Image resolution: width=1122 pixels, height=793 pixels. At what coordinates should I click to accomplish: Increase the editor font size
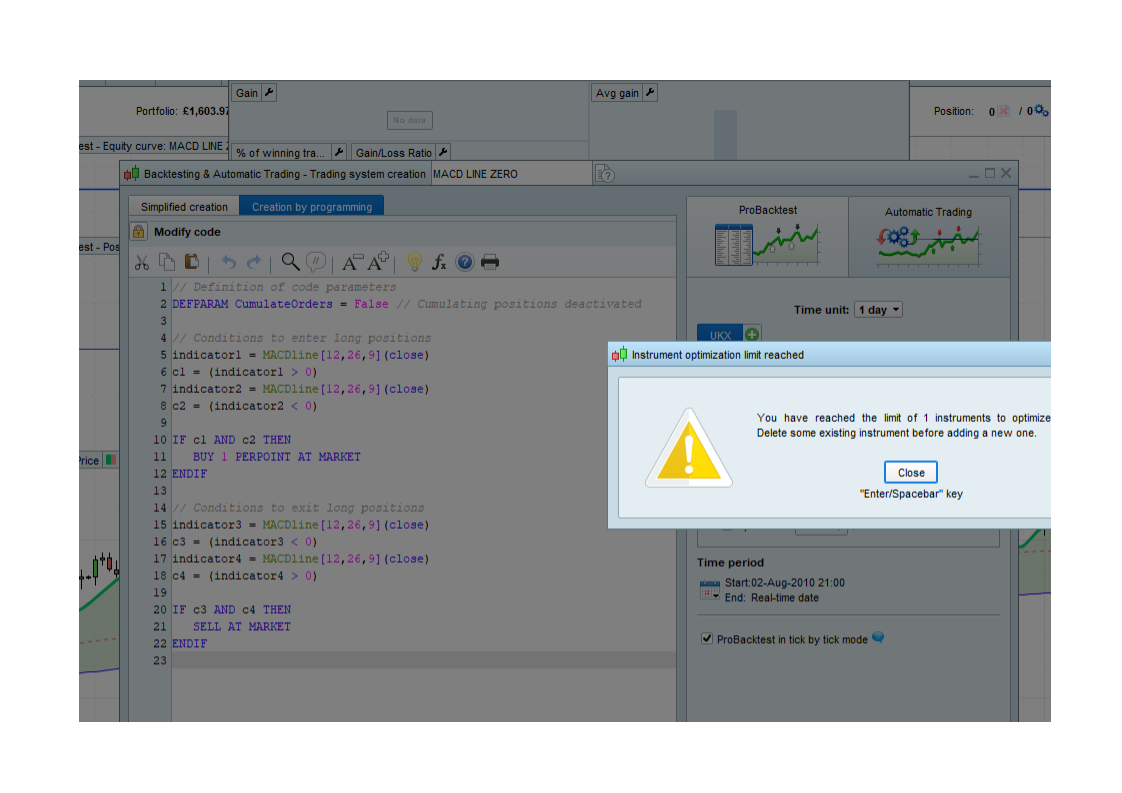(378, 261)
